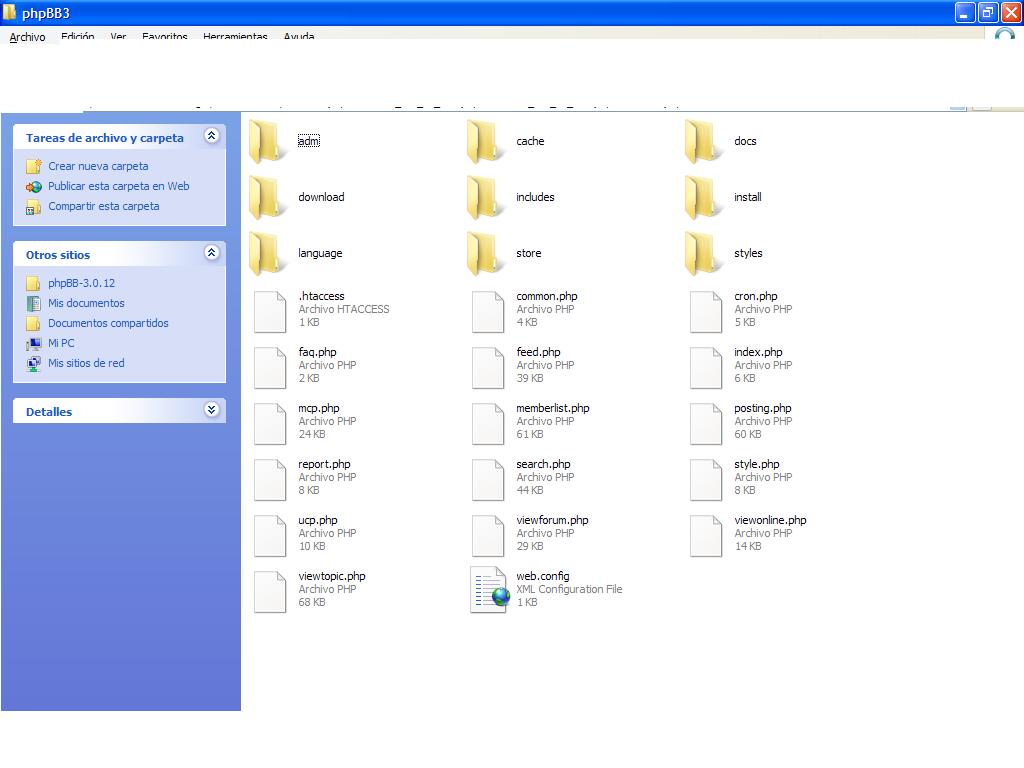Click the search.php file icon

tap(488, 480)
